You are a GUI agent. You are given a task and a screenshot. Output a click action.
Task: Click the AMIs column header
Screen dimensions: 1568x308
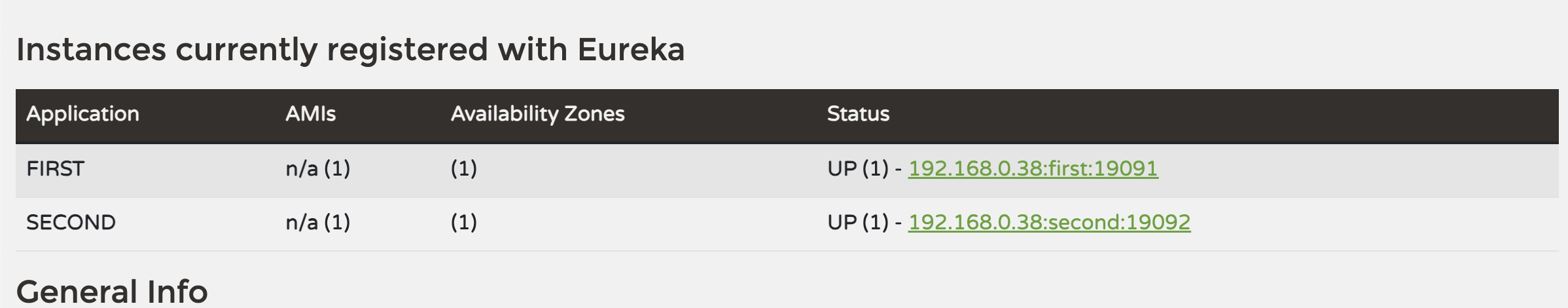pos(310,114)
